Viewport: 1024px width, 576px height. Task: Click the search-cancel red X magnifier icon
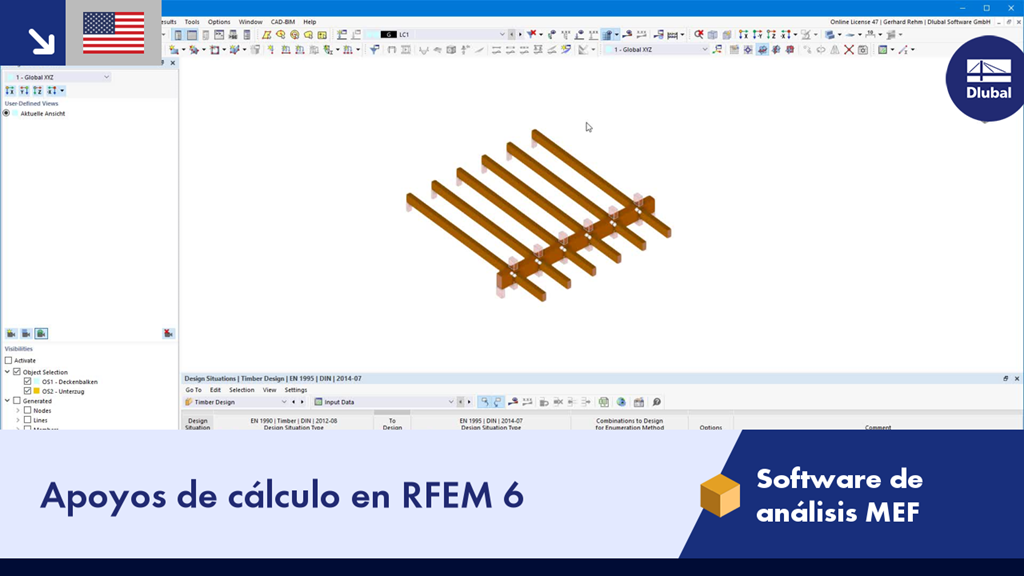tap(699, 35)
